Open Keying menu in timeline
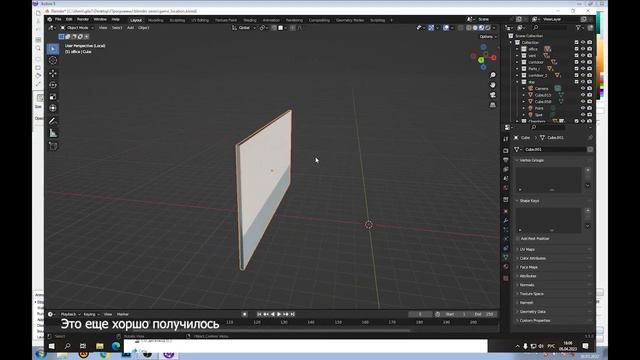640x360 pixels. tap(91, 314)
